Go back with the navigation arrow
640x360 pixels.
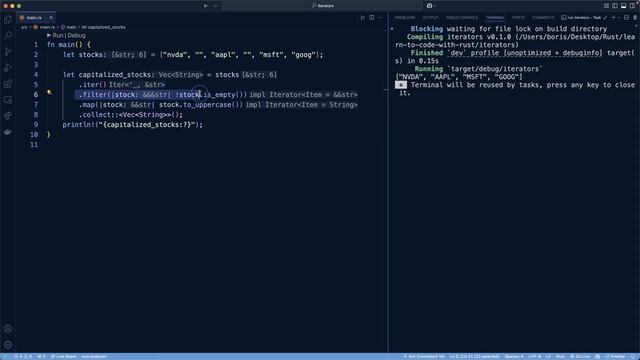pyautogui.click(x=206, y=6)
